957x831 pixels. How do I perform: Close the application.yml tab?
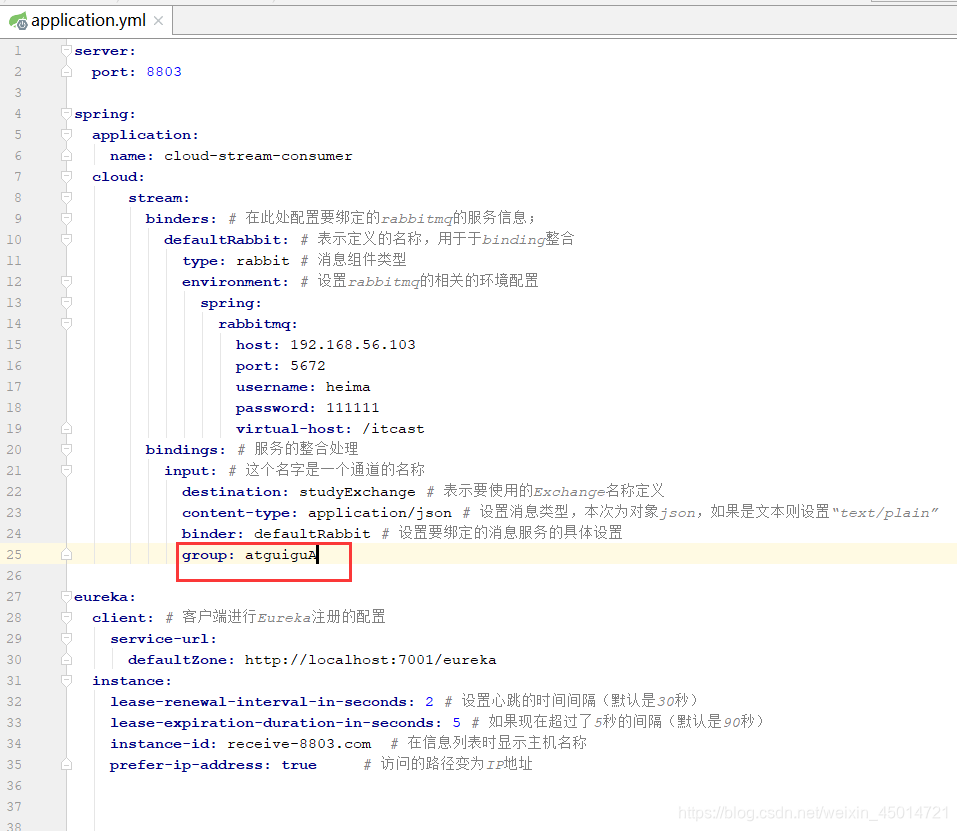pos(158,21)
